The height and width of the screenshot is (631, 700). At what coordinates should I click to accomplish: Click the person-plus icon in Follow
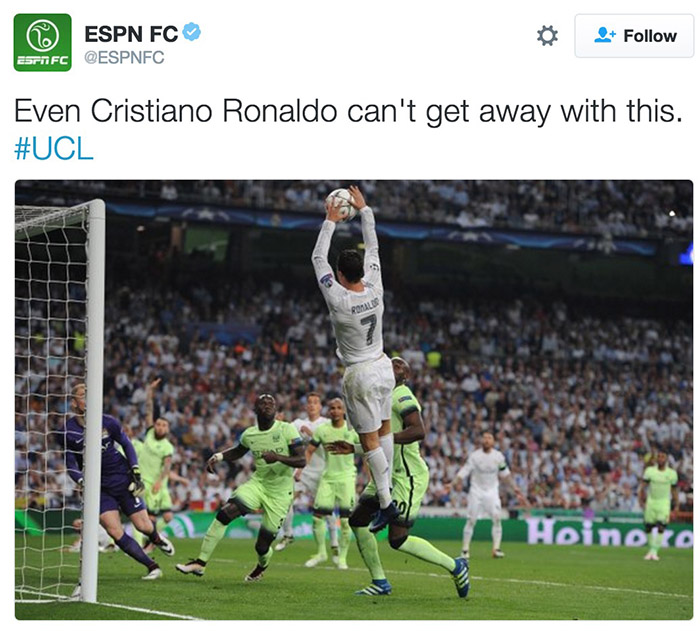click(x=605, y=35)
